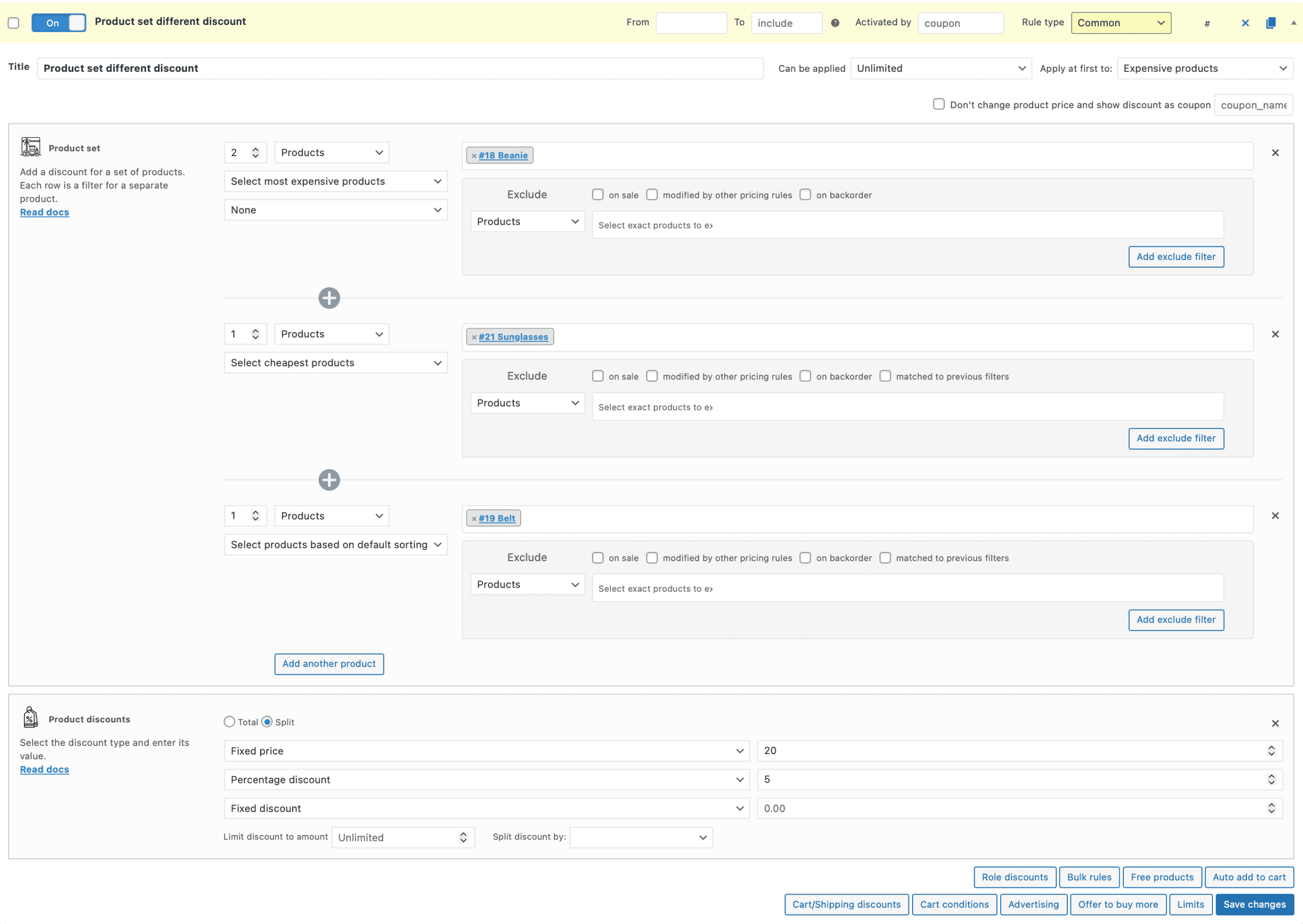Check matched to previous filters for Belt

pyautogui.click(x=885, y=558)
